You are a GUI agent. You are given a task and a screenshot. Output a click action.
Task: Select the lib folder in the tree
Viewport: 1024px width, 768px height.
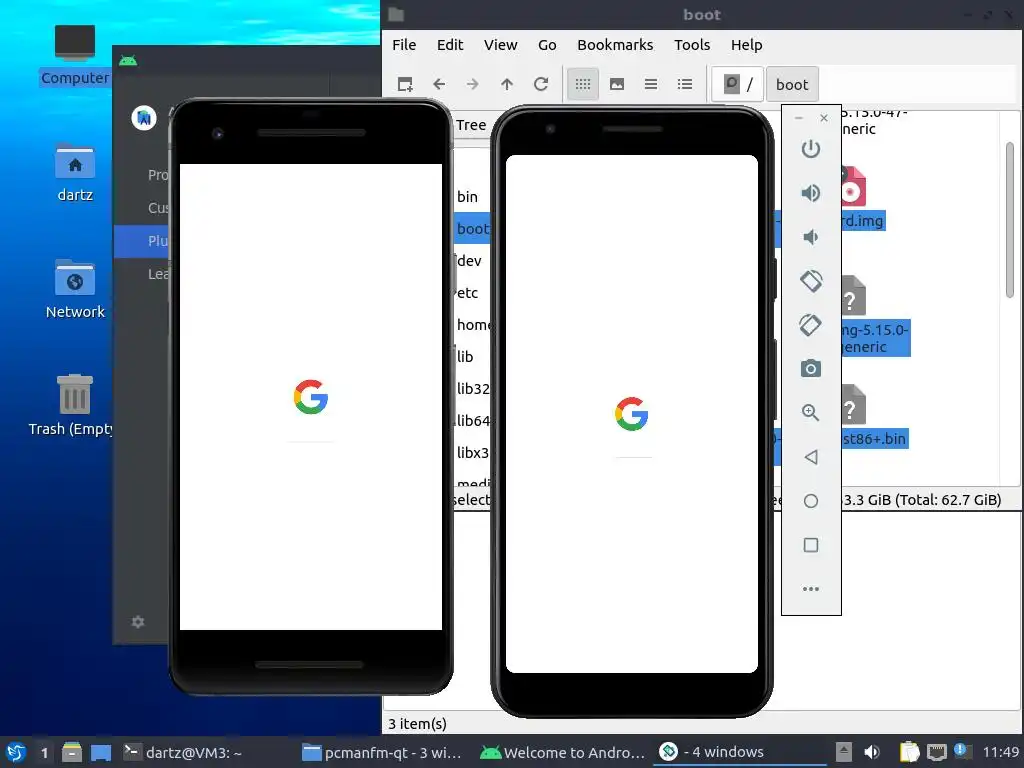coord(465,357)
